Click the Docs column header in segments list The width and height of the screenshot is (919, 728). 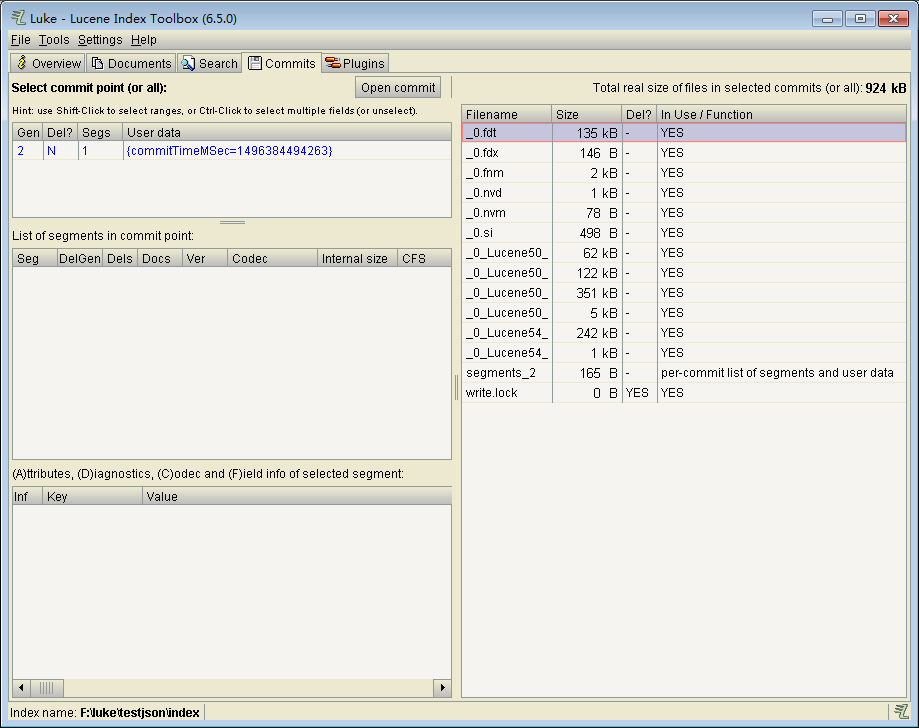pyautogui.click(x=159, y=258)
